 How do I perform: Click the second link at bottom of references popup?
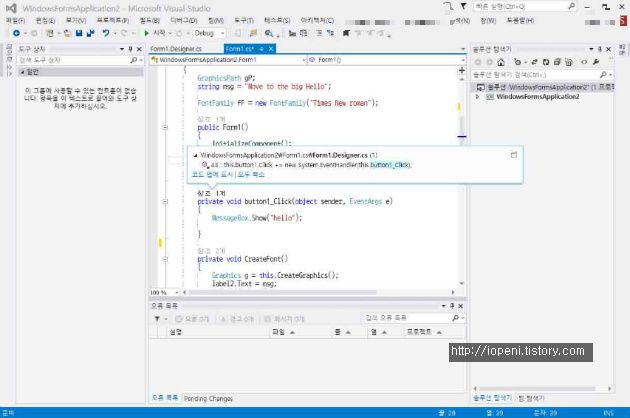click(251, 174)
